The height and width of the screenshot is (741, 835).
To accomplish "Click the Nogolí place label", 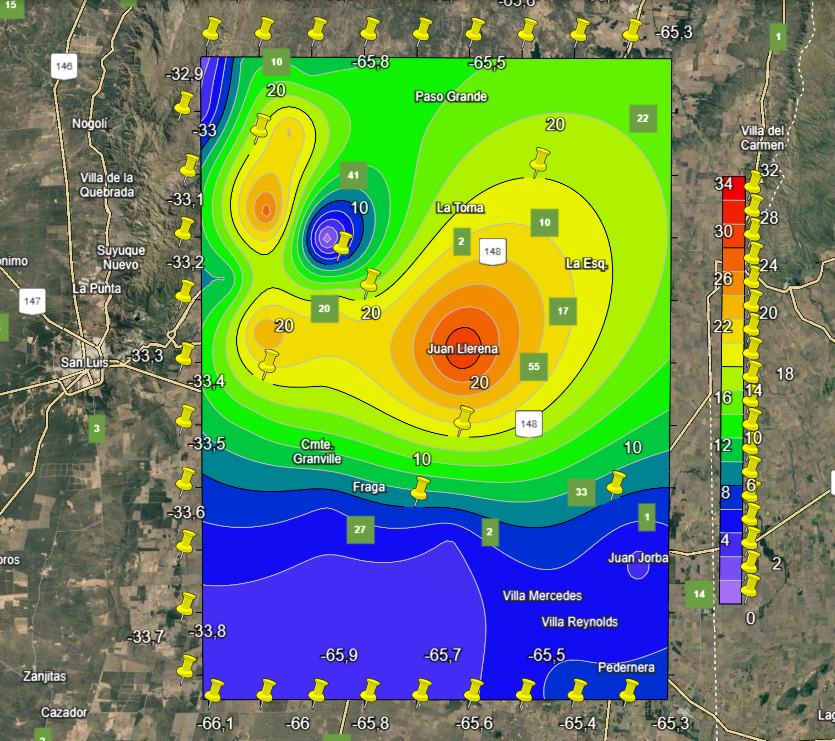I will [89, 124].
